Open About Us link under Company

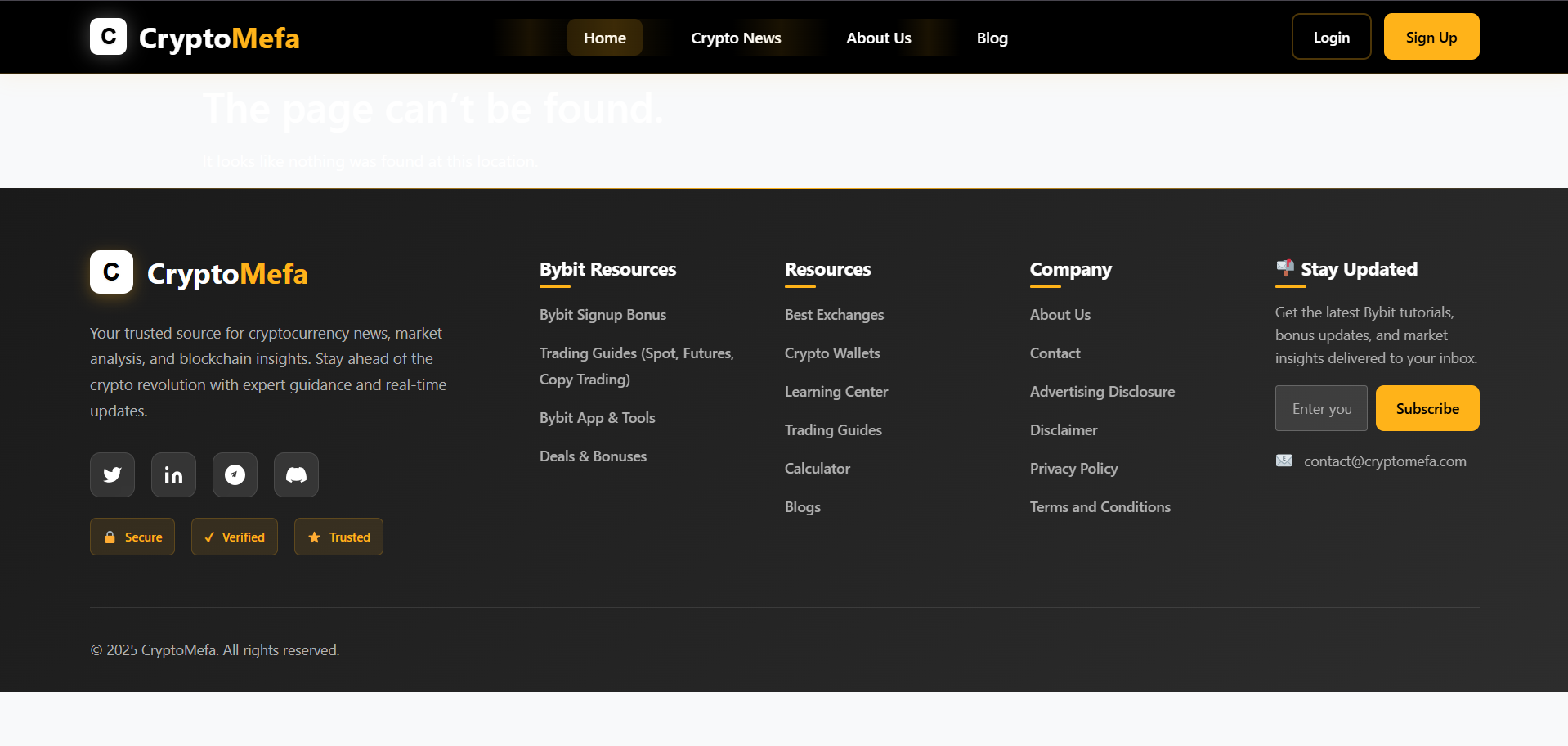[x=1060, y=315]
